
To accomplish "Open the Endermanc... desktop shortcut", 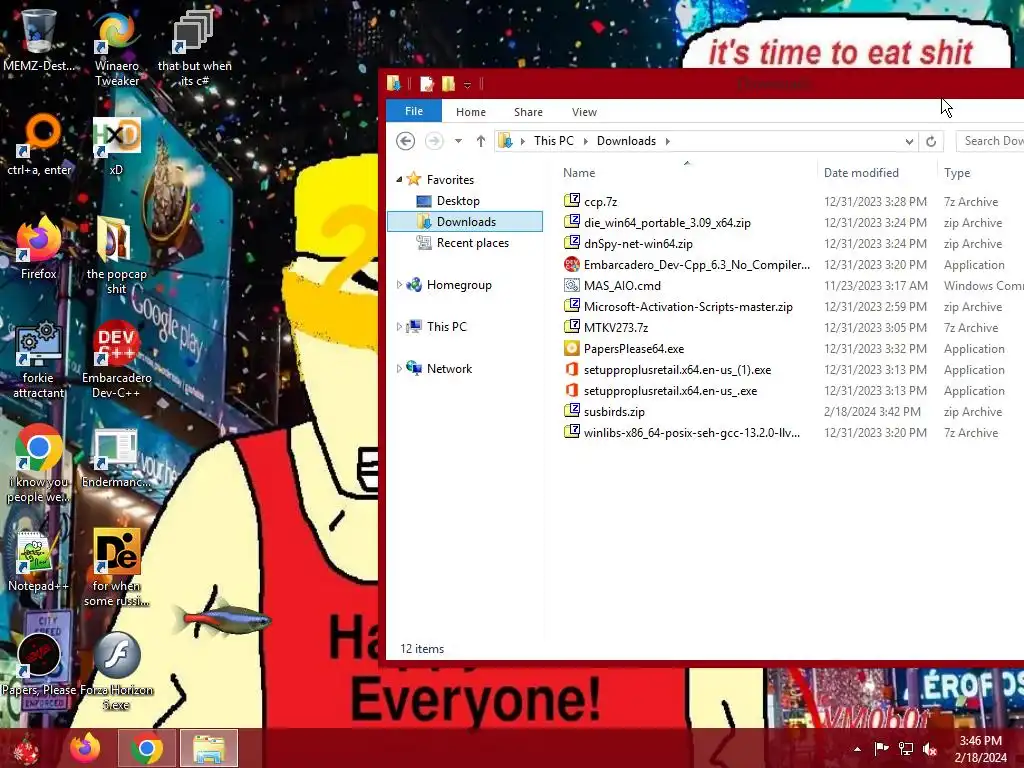I will click(116, 457).
